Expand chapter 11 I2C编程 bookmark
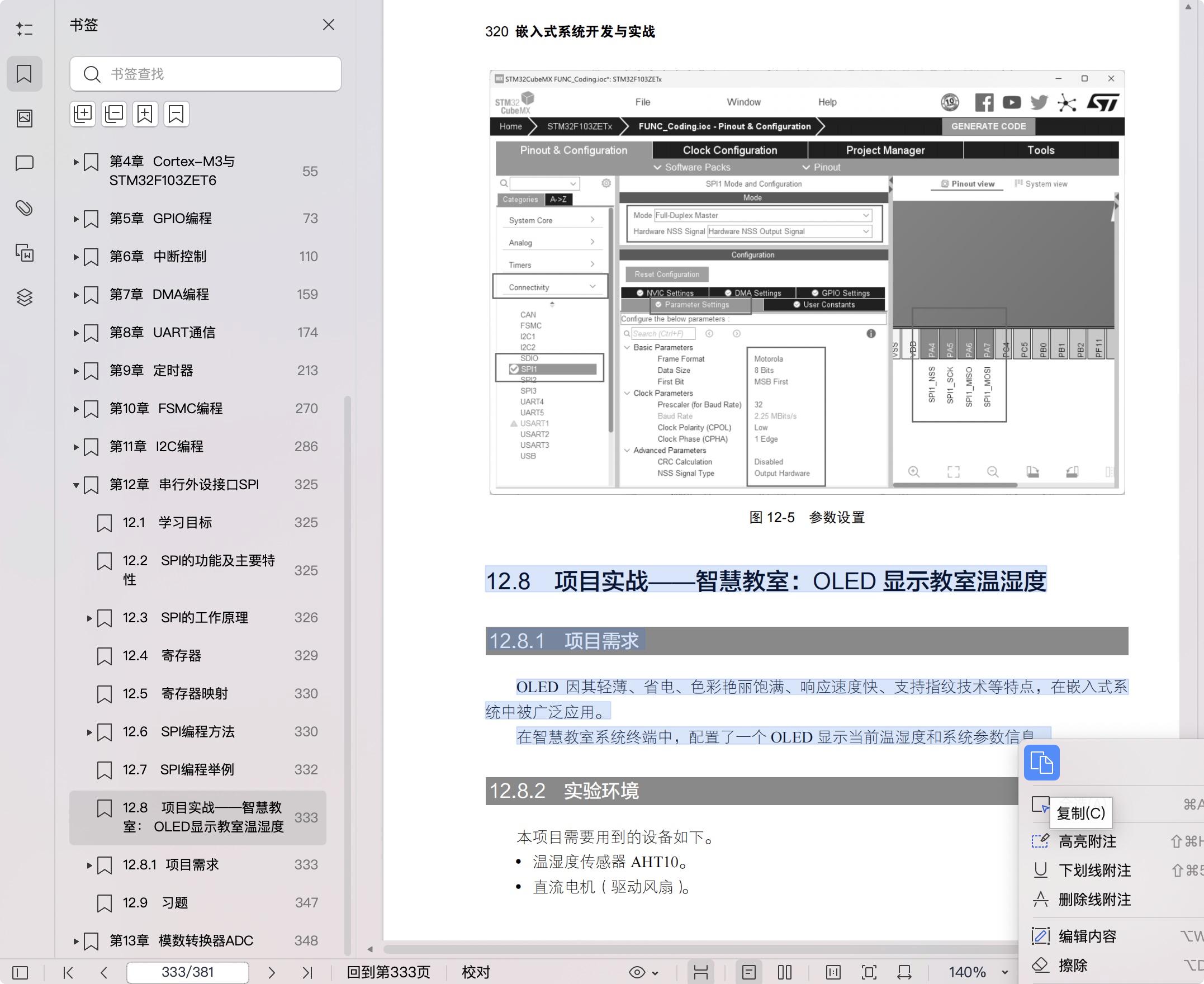Image resolution: width=1204 pixels, height=984 pixels. [76, 447]
